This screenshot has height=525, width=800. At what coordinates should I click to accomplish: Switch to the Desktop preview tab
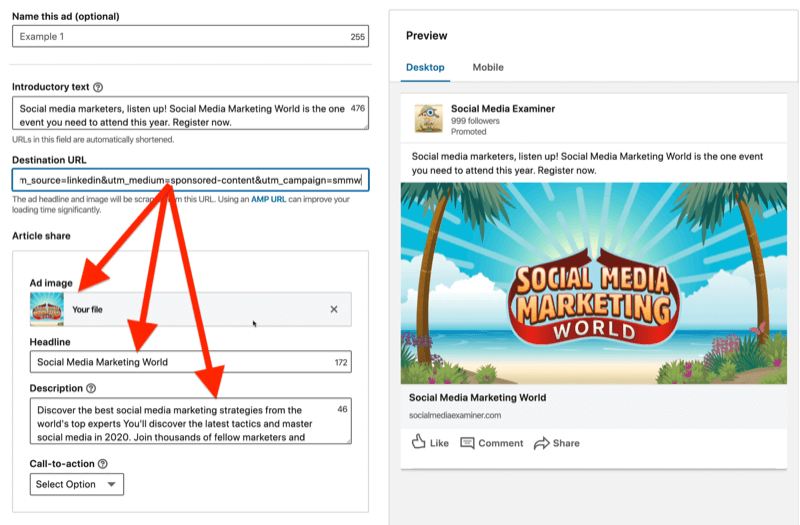(x=425, y=67)
